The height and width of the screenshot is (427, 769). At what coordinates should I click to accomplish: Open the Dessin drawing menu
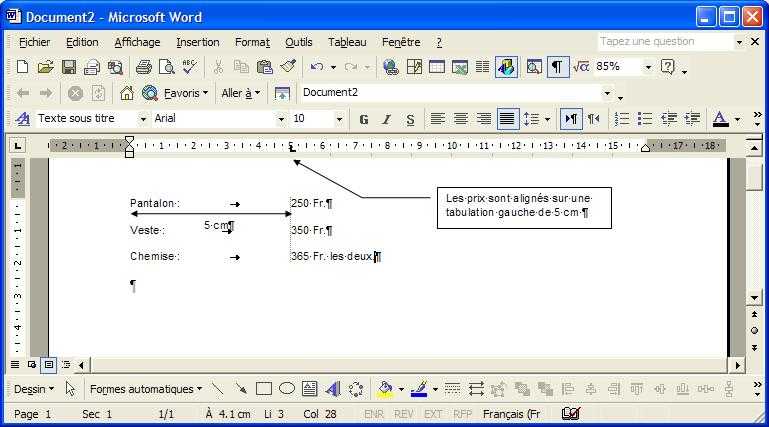pos(34,389)
